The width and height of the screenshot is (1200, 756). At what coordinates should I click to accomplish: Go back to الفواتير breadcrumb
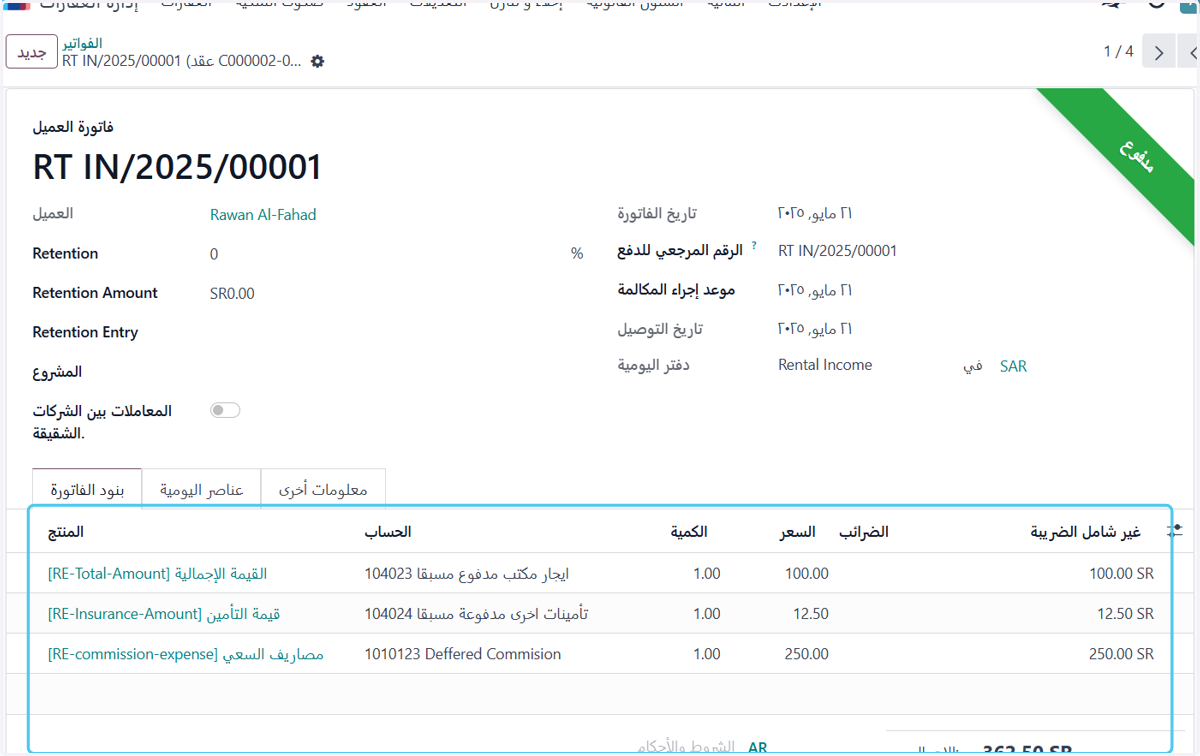[x=82, y=44]
